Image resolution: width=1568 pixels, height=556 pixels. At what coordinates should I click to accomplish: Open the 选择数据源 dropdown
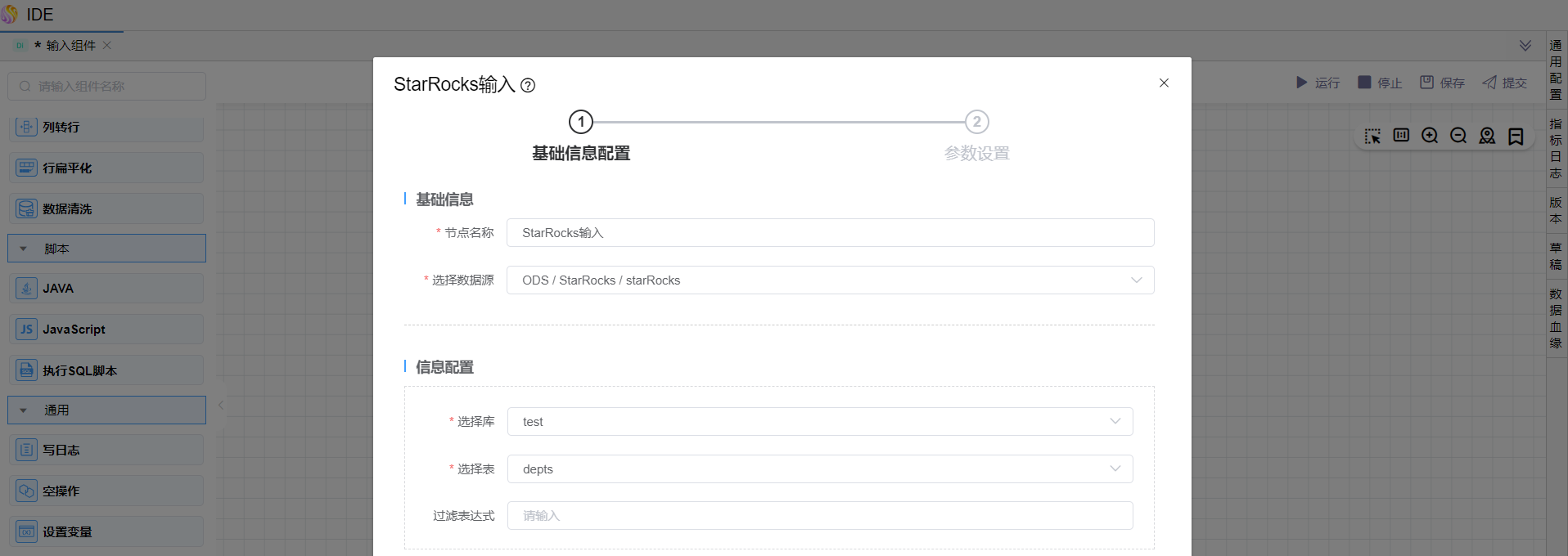(830, 280)
